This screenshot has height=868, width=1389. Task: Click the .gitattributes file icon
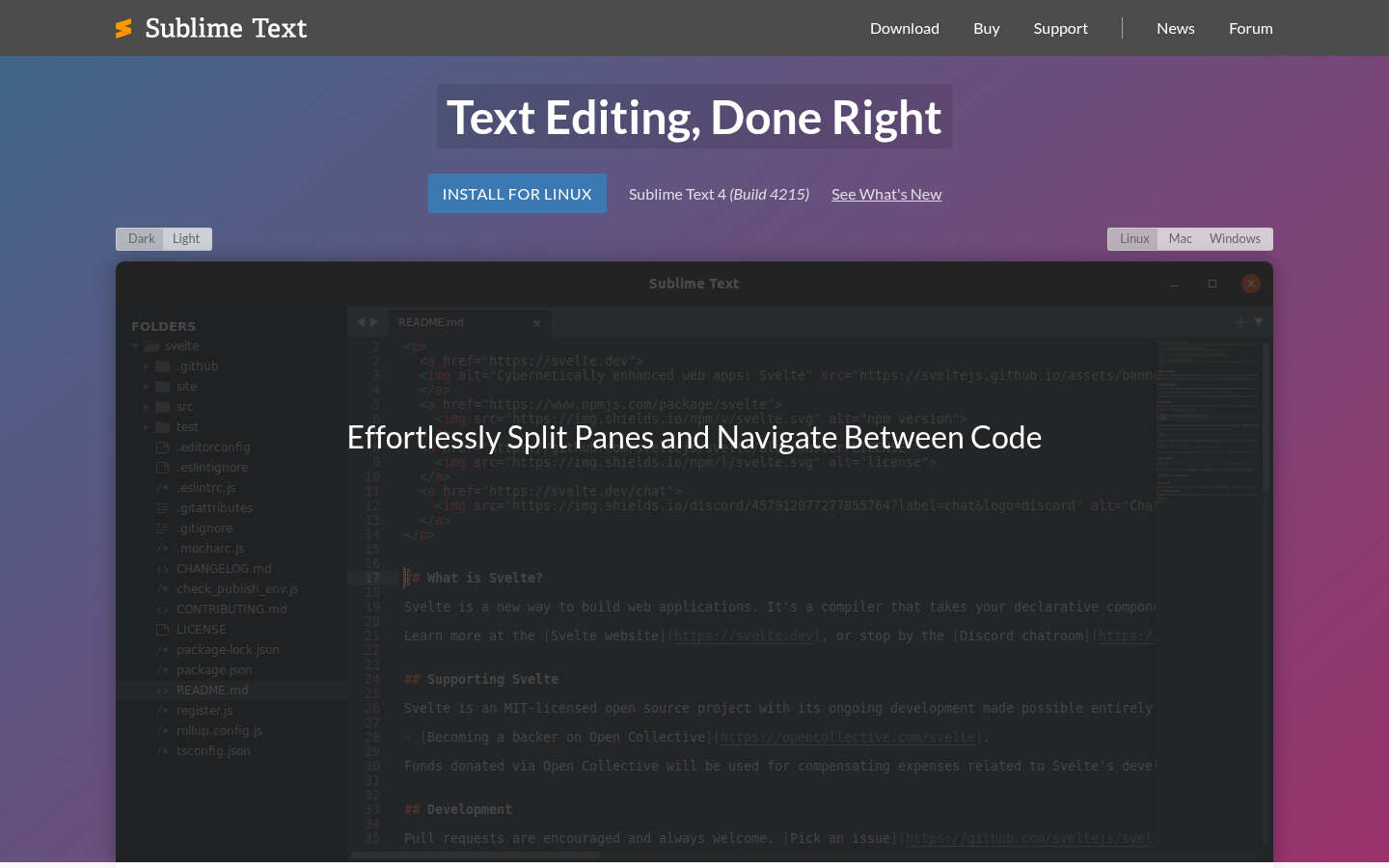pos(163,508)
